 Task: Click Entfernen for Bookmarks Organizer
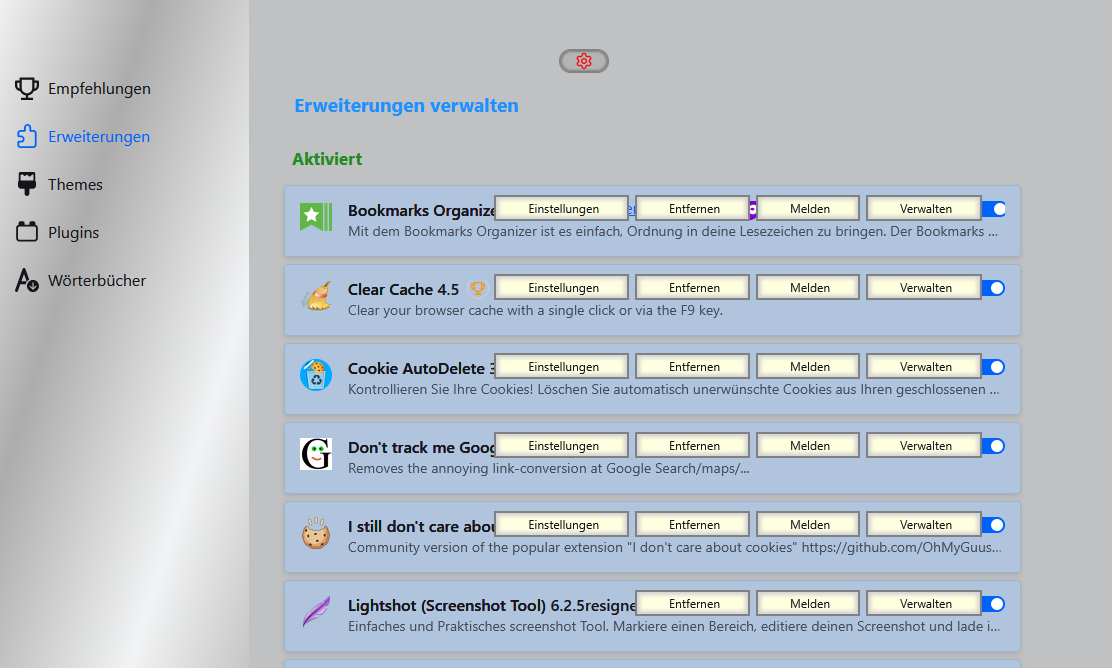pos(692,208)
